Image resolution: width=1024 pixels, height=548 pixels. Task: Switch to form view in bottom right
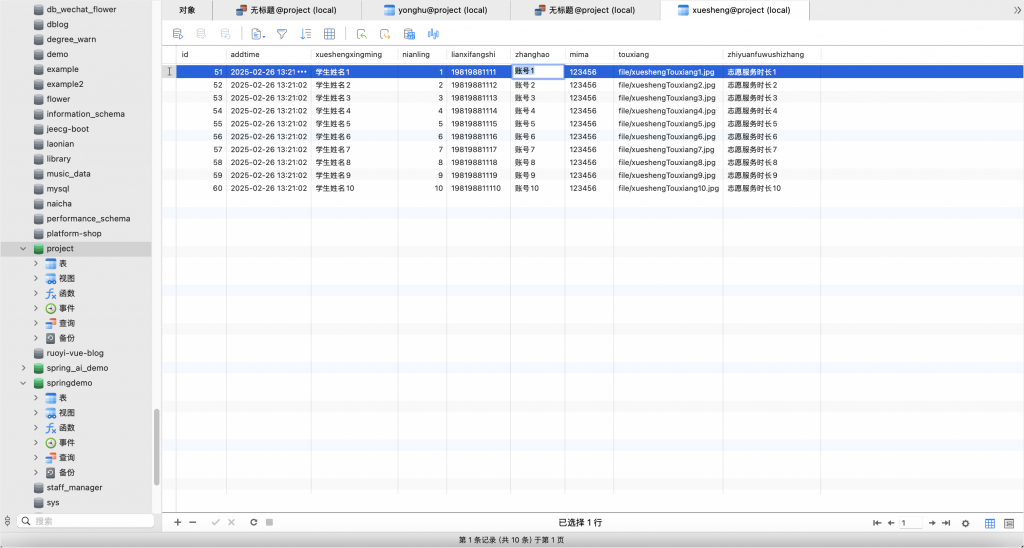pos(1008,523)
